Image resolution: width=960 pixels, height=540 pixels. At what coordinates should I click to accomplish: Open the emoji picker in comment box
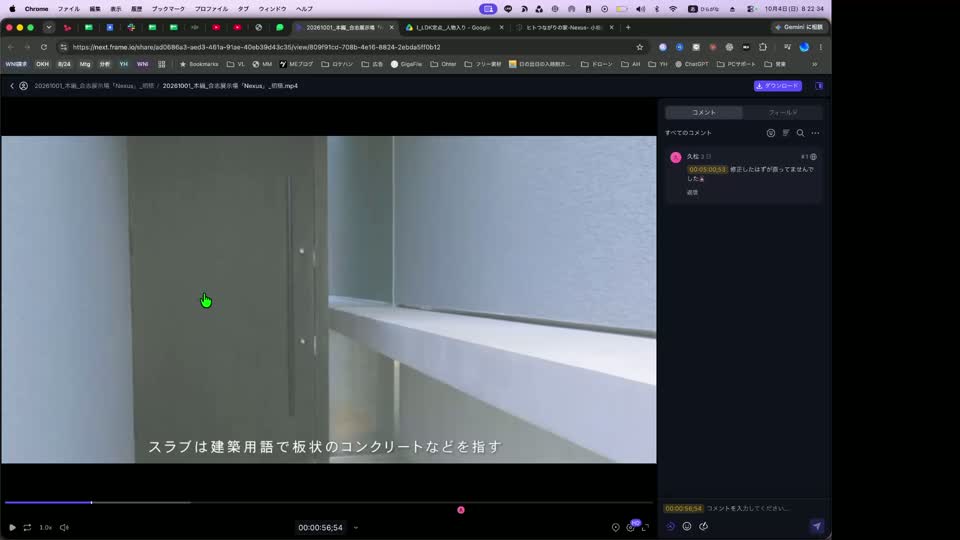[x=687, y=527]
